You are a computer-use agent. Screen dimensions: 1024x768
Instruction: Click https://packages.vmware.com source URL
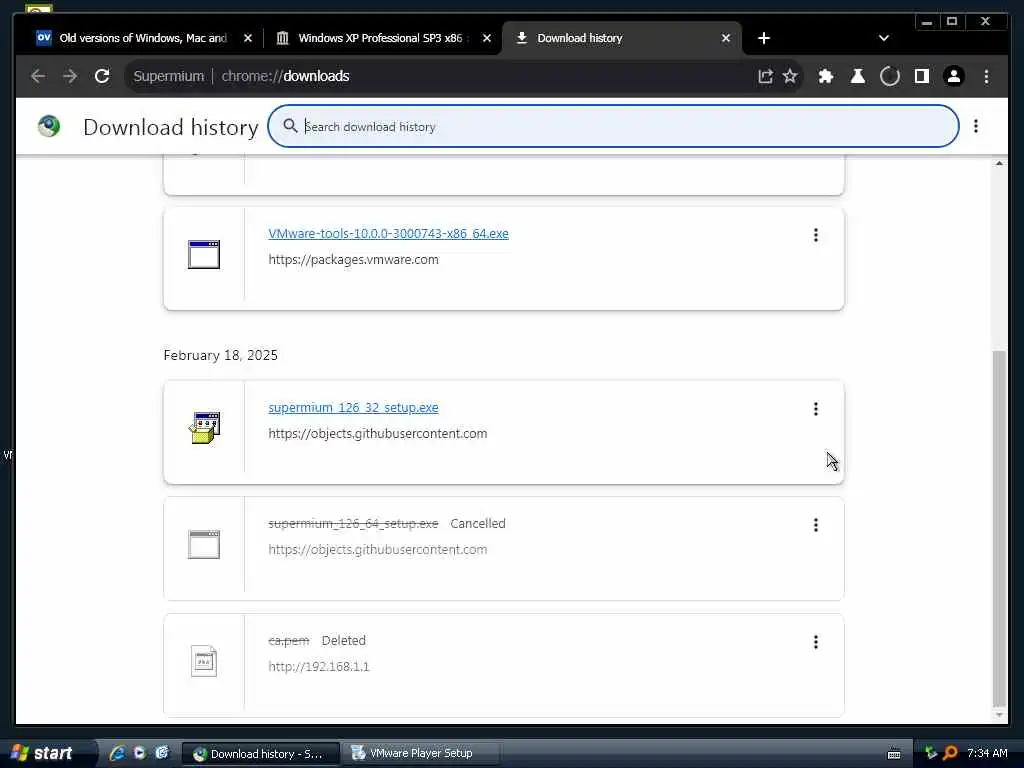pos(353,259)
